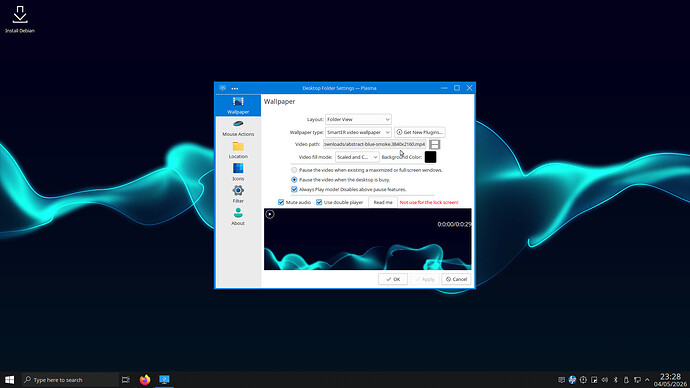This screenshot has height=388, width=690.
Task: Switch to the Location section
Action: [x=238, y=150]
